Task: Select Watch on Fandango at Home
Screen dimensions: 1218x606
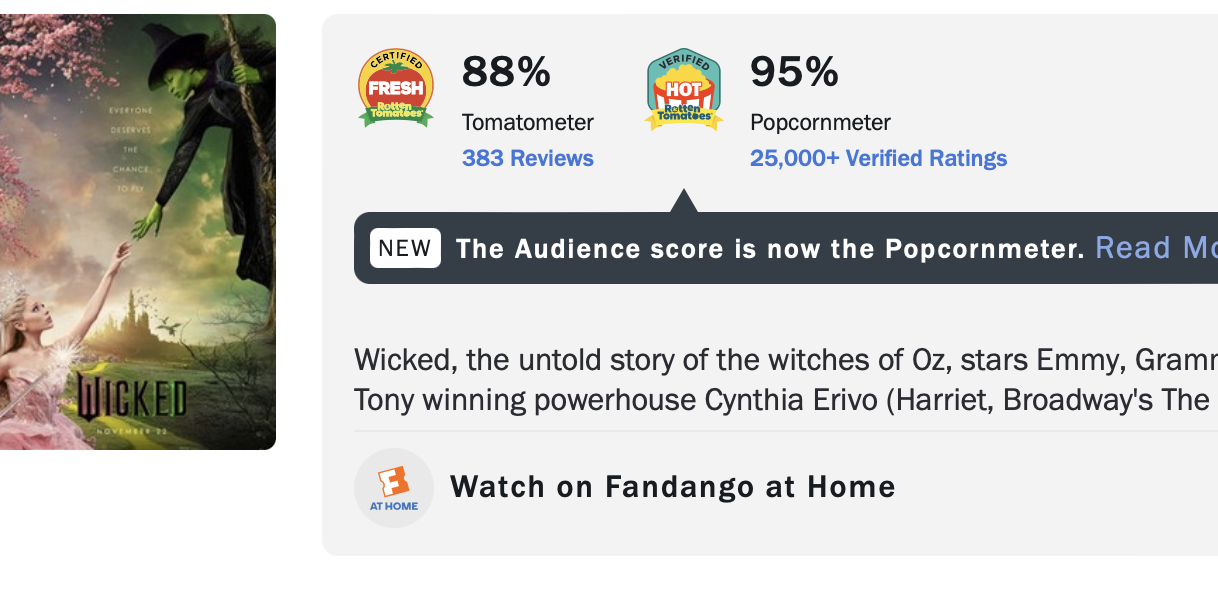Action: (x=672, y=487)
